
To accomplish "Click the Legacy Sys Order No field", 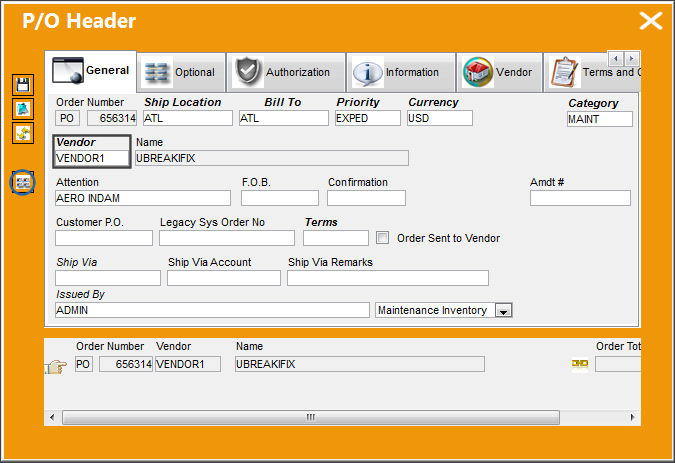I will (x=227, y=238).
